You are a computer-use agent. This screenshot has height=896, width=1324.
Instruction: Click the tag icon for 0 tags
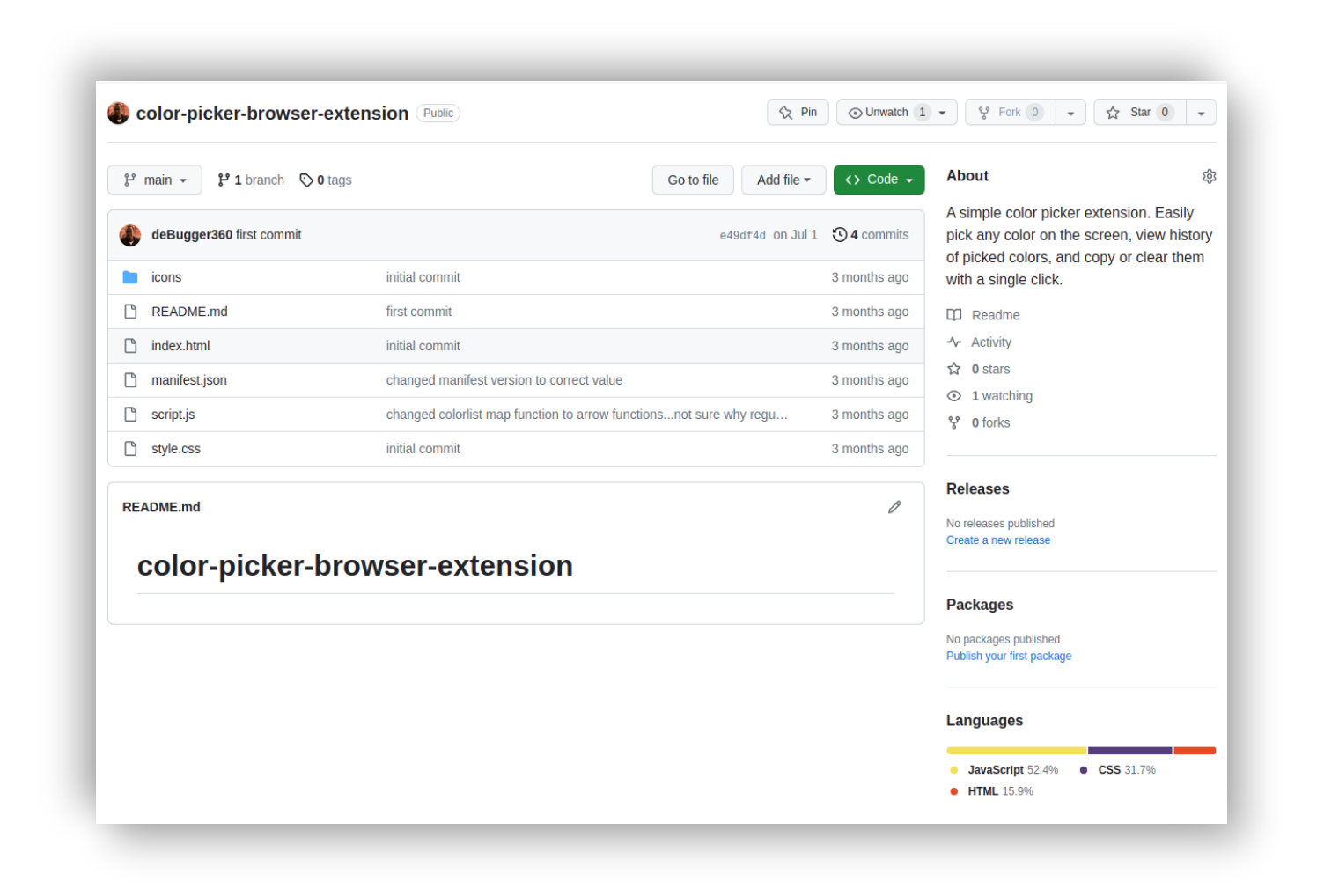click(x=306, y=180)
